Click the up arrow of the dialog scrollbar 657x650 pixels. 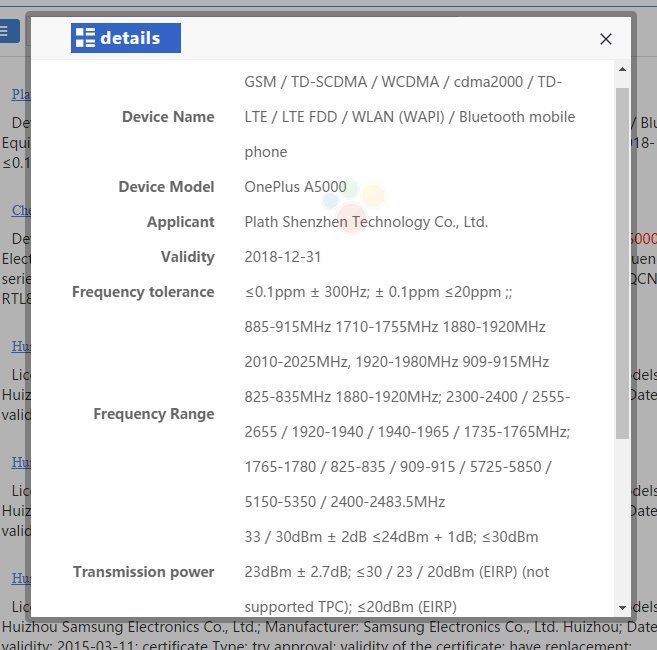click(x=622, y=69)
